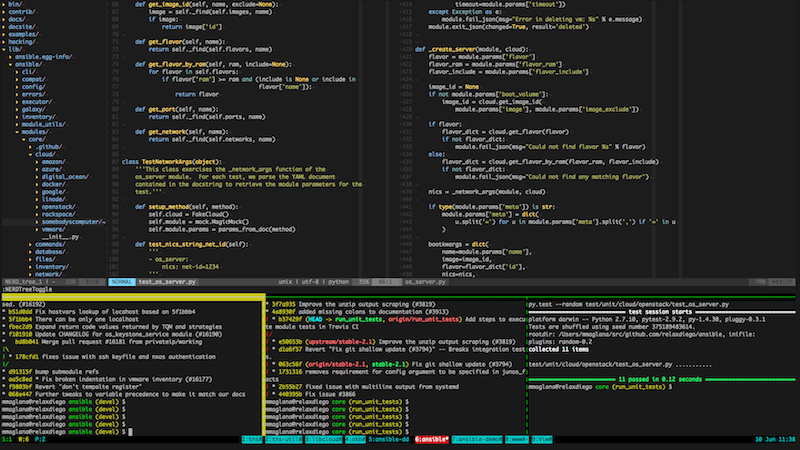Click the NORMAL mode indicator in Vim statusline
The width and height of the screenshot is (800, 450).
(121, 282)
